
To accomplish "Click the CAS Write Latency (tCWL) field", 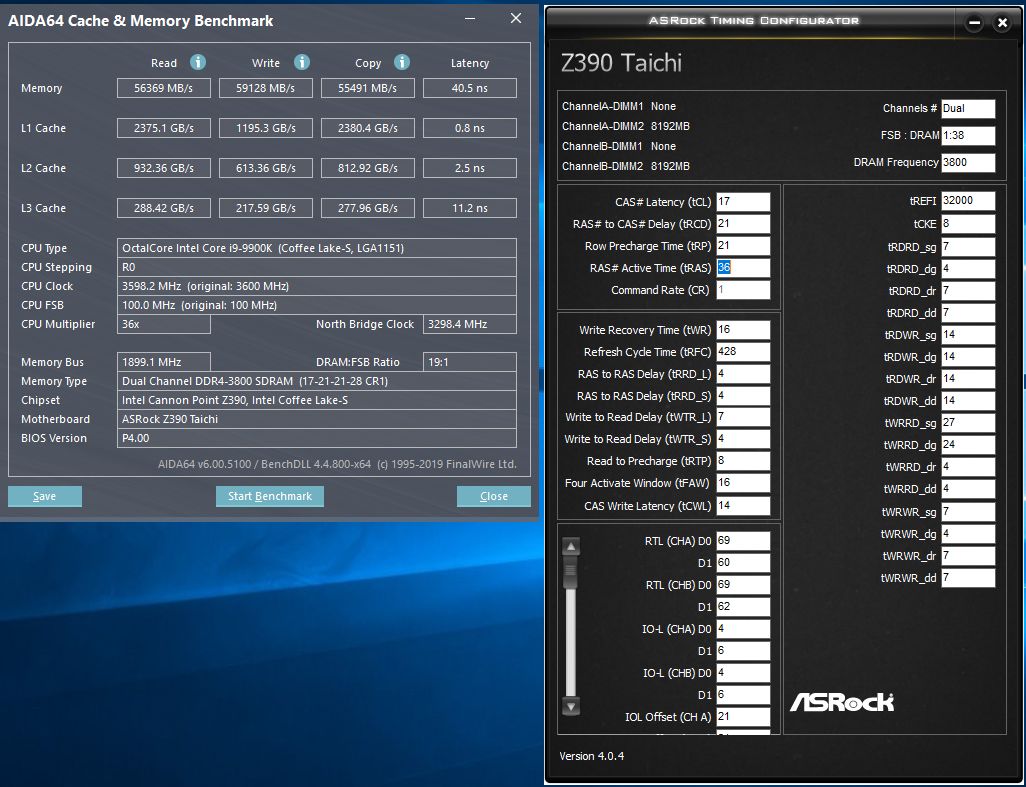I will point(743,506).
